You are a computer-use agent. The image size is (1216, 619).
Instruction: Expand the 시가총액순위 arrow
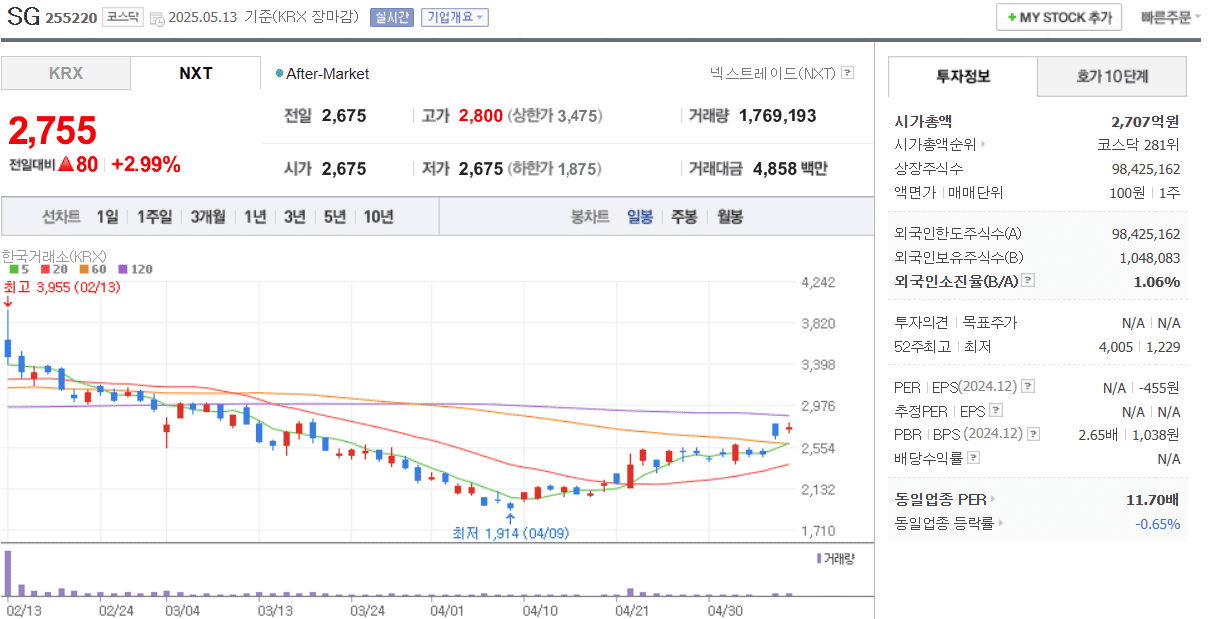(x=983, y=144)
